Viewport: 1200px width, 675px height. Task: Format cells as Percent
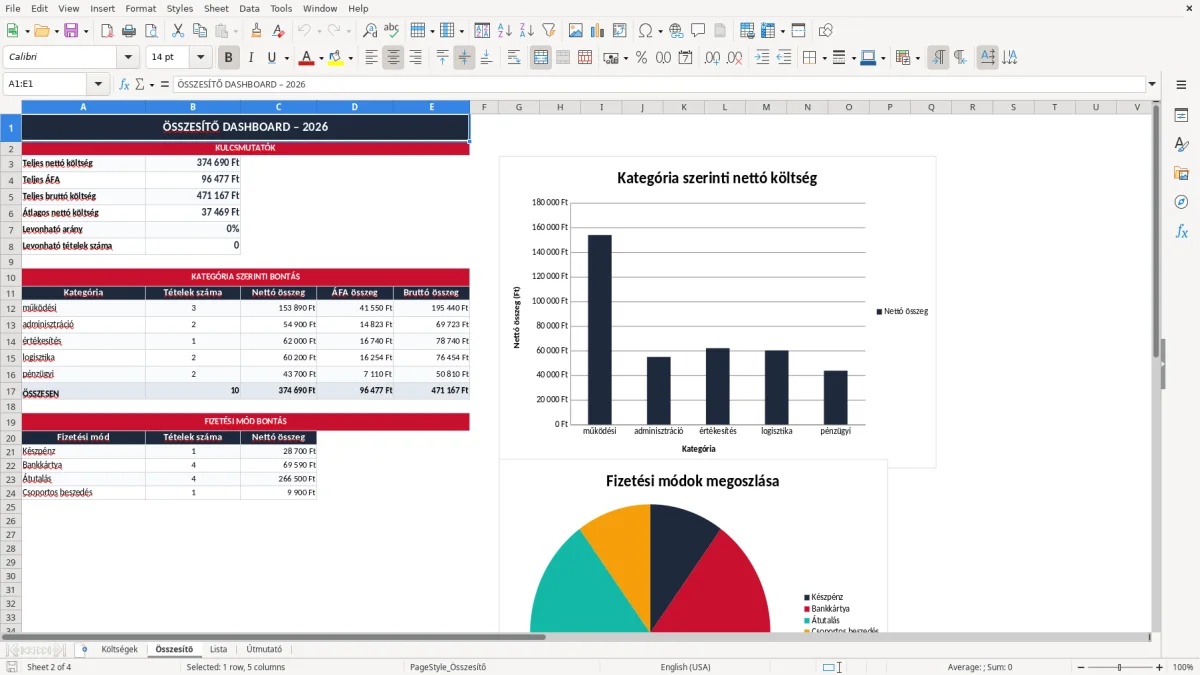[641, 57]
